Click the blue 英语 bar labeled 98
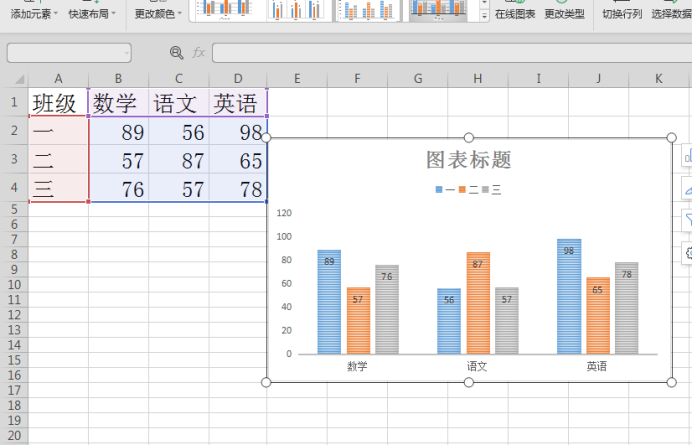This screenshot has height=445, width=692. (x=569, y=297)
